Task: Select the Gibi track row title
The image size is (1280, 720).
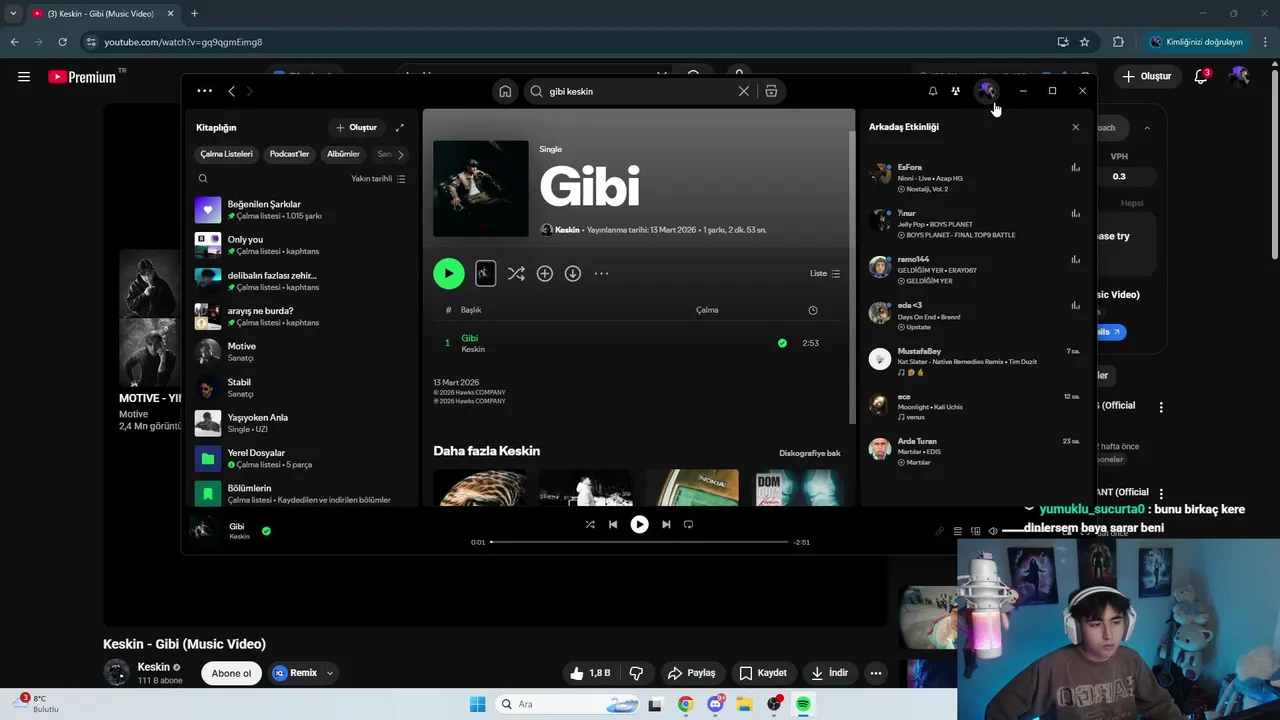Action: pyautogui.click(x=469, y=338)
